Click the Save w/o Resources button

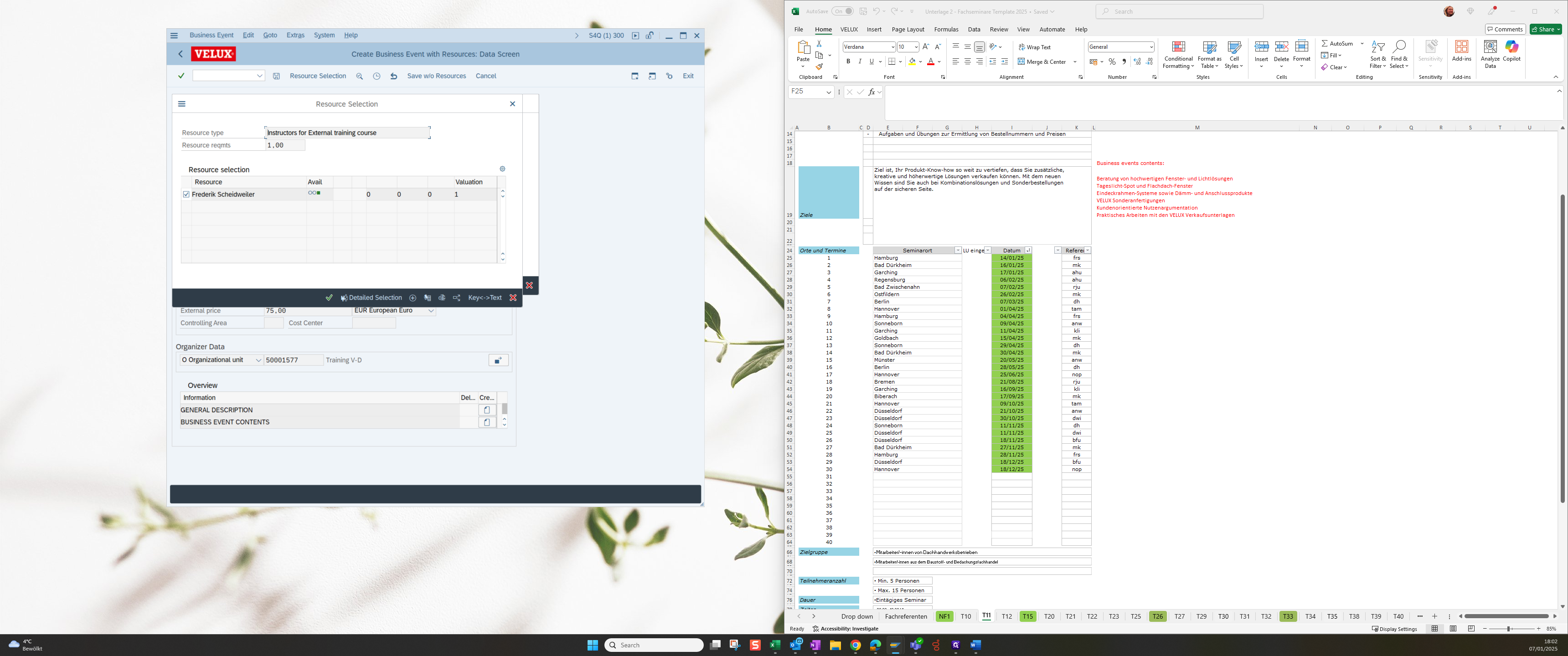point(436,76)
